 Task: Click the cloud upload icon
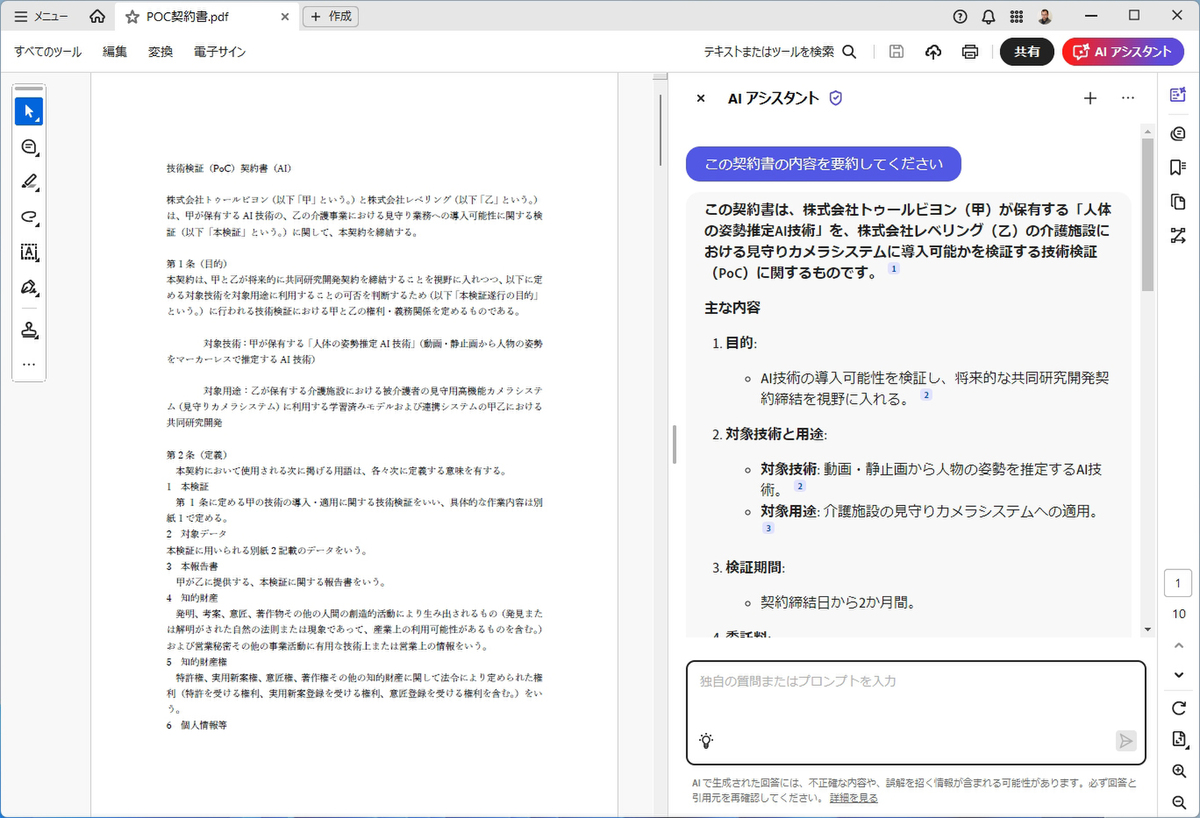tap(933, 52)
